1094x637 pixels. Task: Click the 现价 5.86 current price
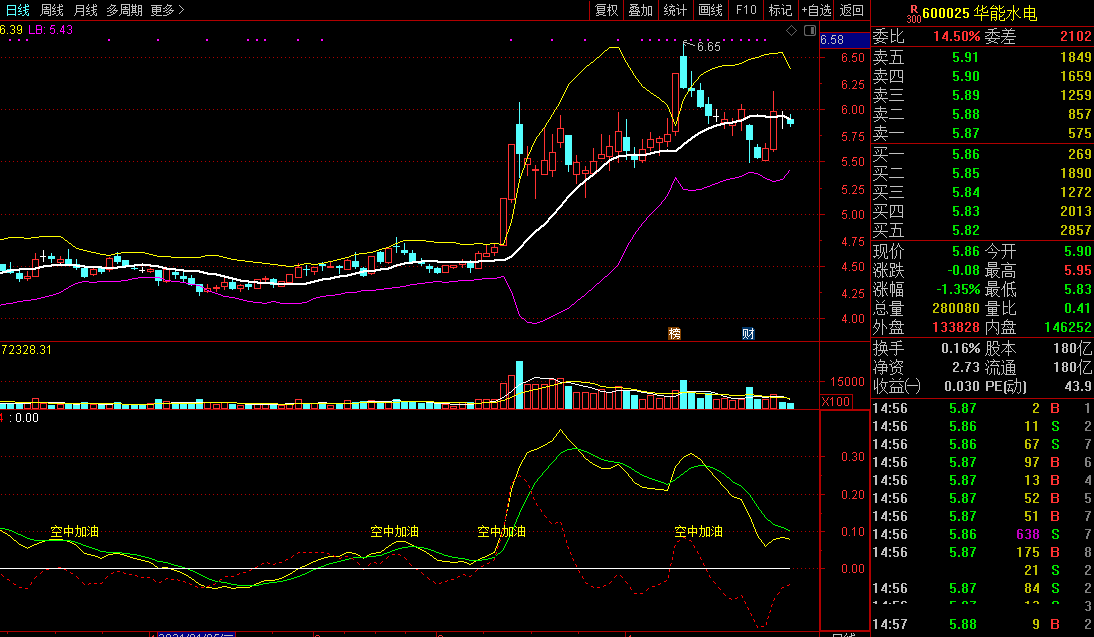(x=966, y=251)
